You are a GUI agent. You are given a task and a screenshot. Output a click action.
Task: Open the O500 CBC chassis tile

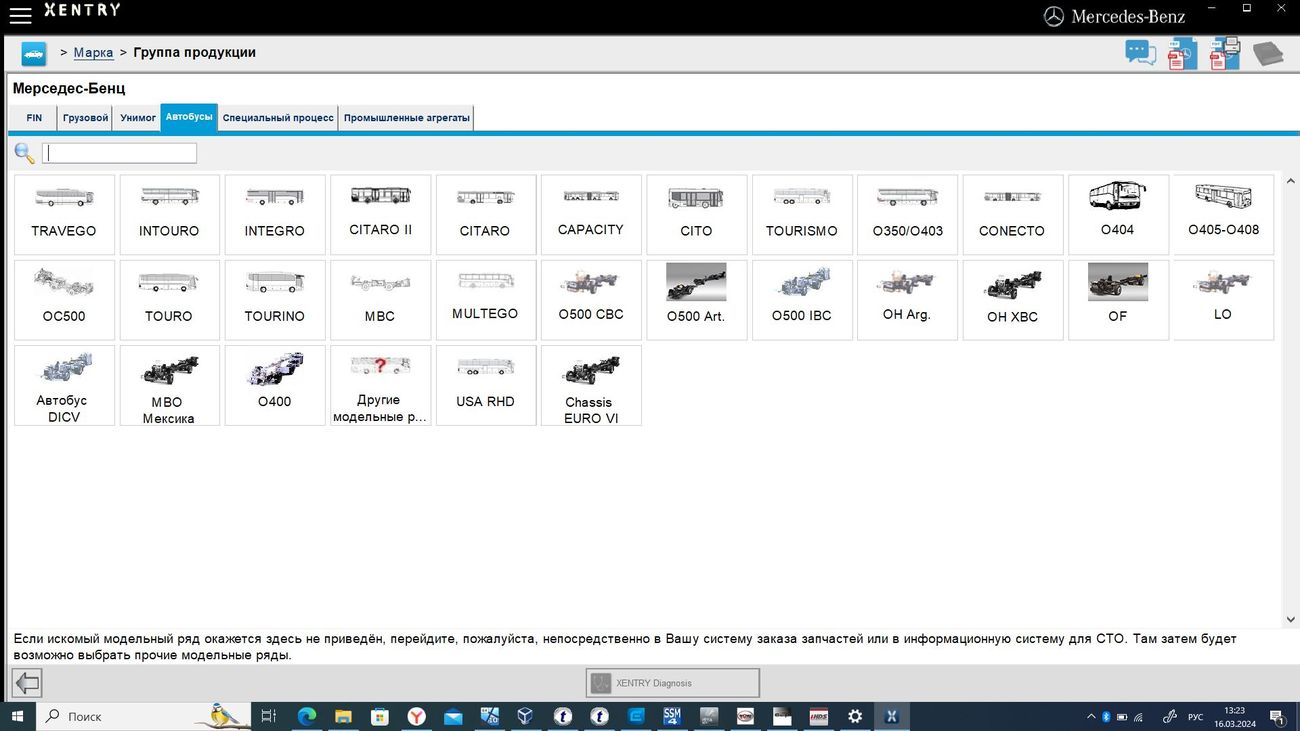point(591,300)
